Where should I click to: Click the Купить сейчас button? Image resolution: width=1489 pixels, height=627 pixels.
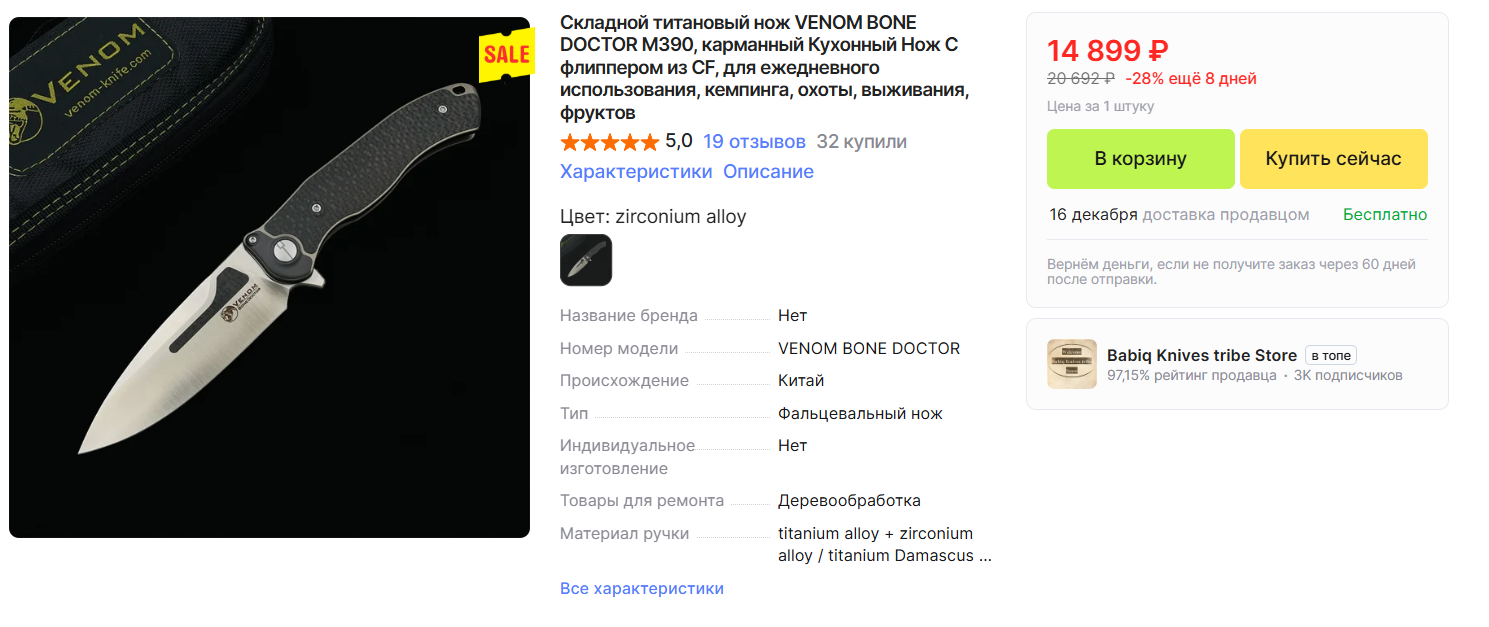[x=1333, y=159]
